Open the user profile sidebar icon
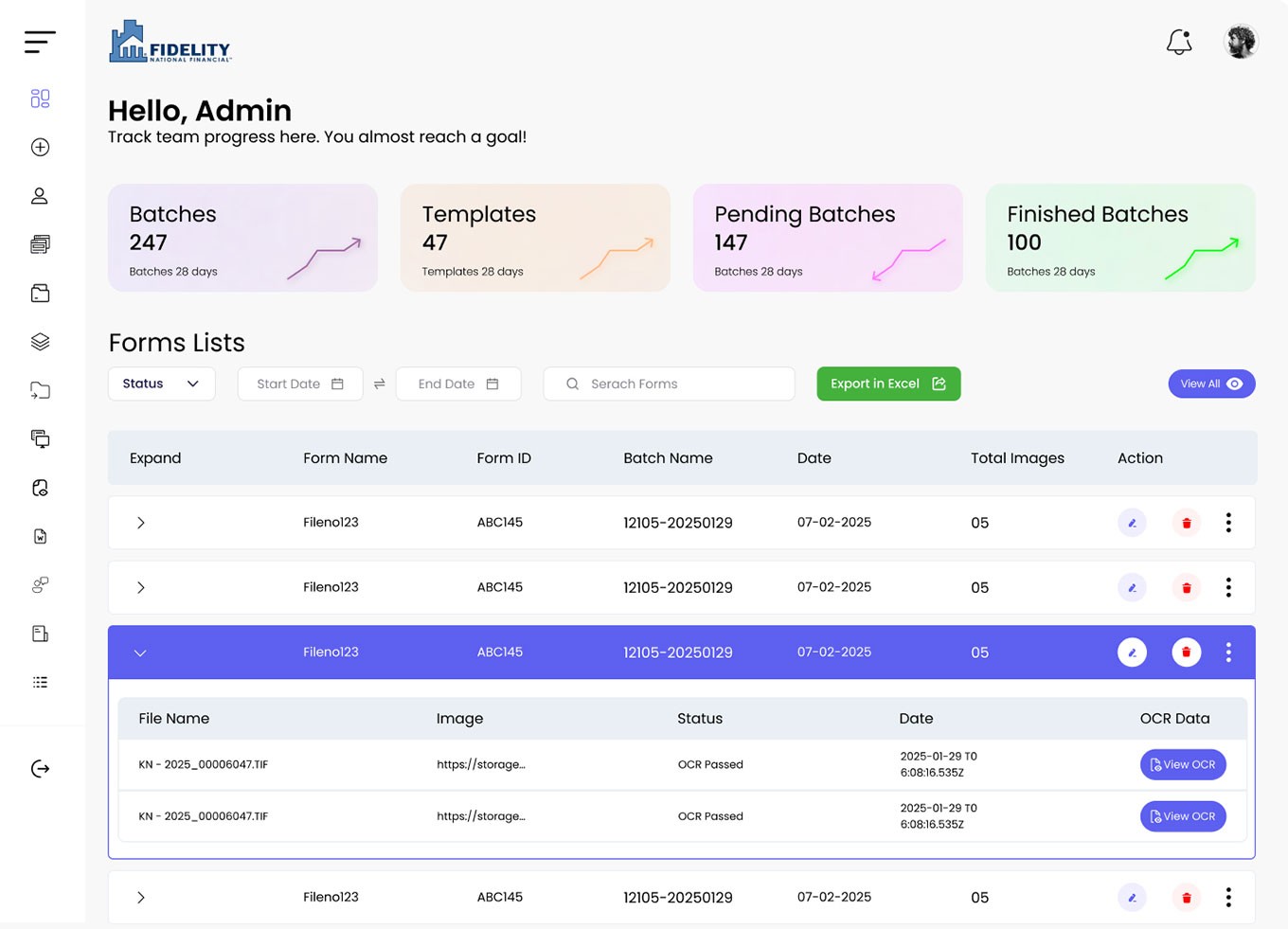This screenshot has width=1288, height=929. [40, 196]
